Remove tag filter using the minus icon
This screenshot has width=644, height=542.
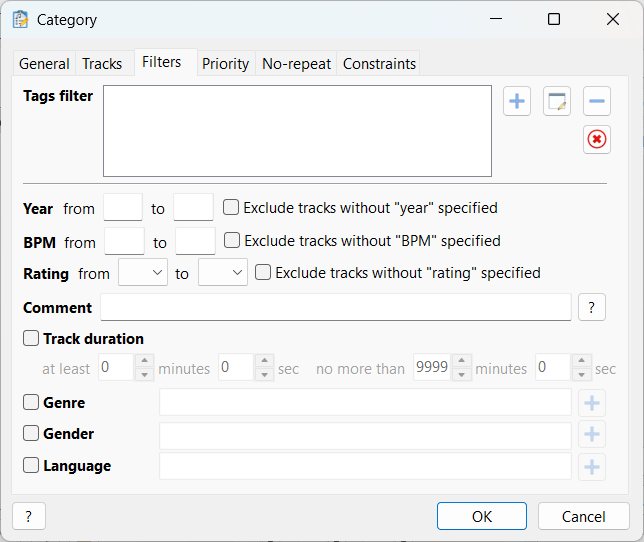point(596,101)
